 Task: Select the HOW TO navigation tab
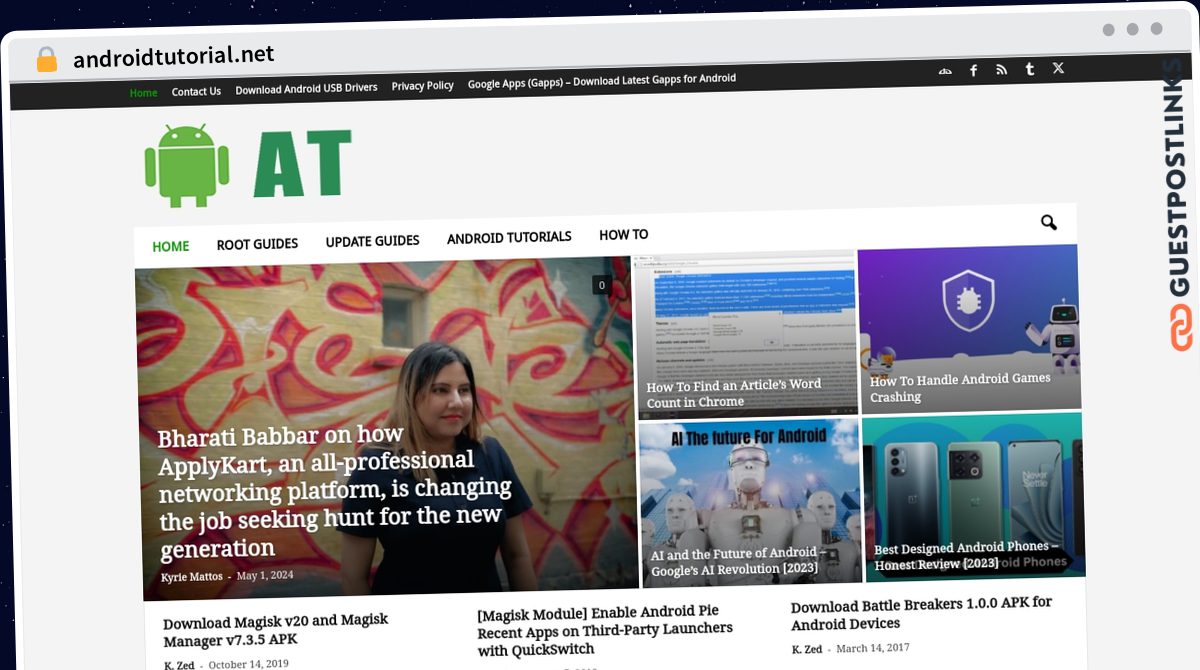tap(623, 235)
